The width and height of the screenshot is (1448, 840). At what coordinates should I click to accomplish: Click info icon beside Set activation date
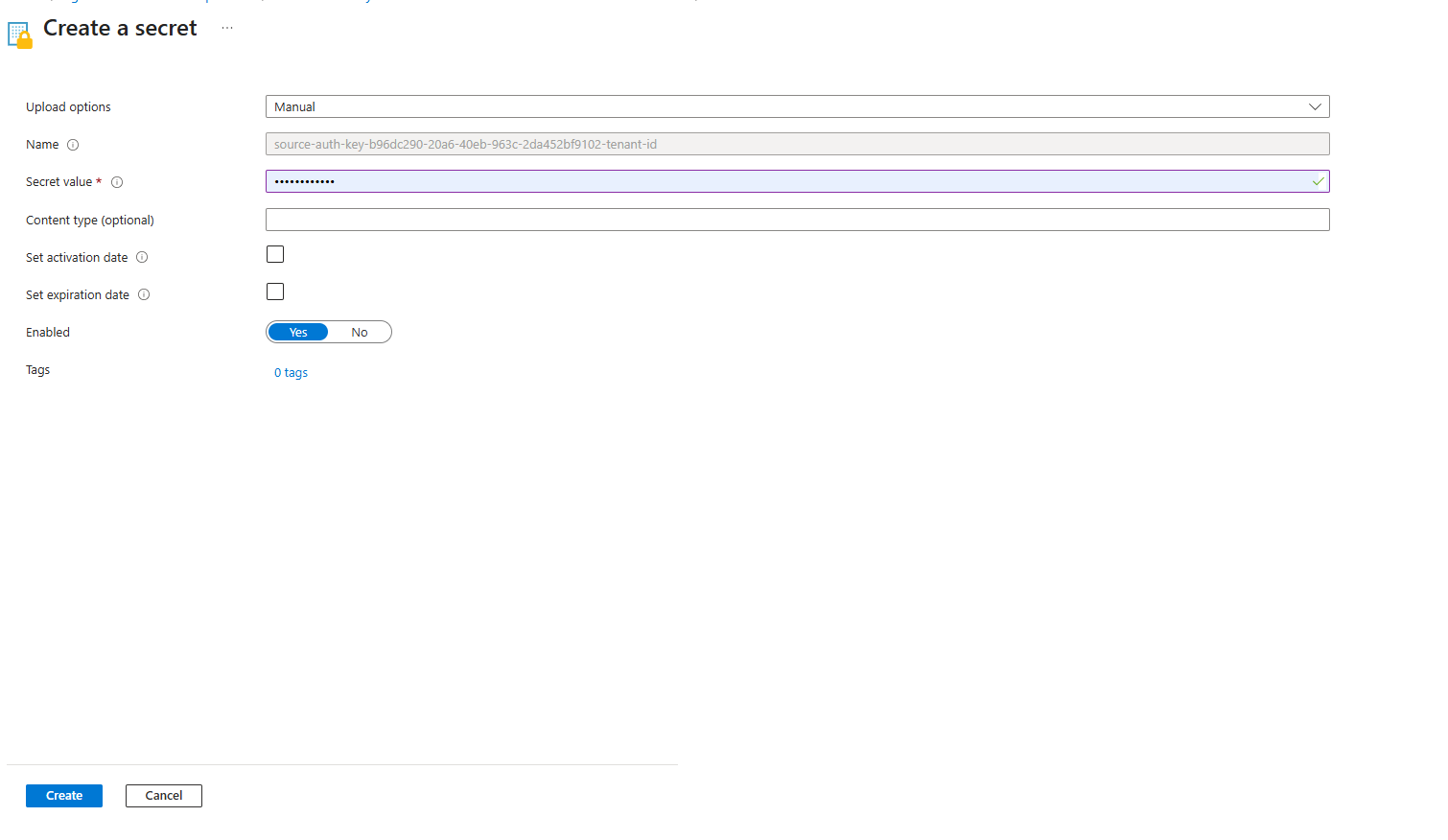click(142, 257)
